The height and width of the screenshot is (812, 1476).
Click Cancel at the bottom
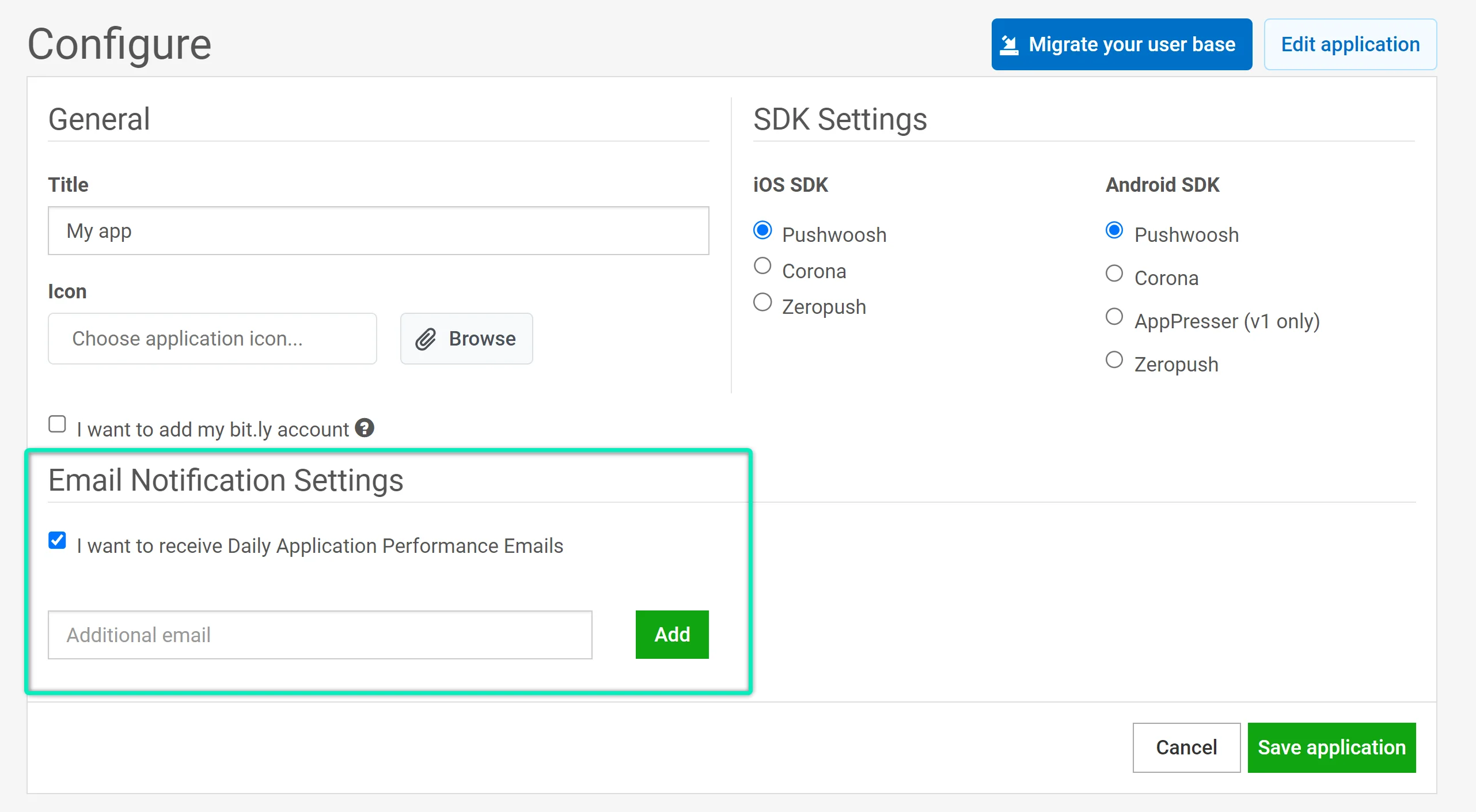click(x=1186, y=748)
